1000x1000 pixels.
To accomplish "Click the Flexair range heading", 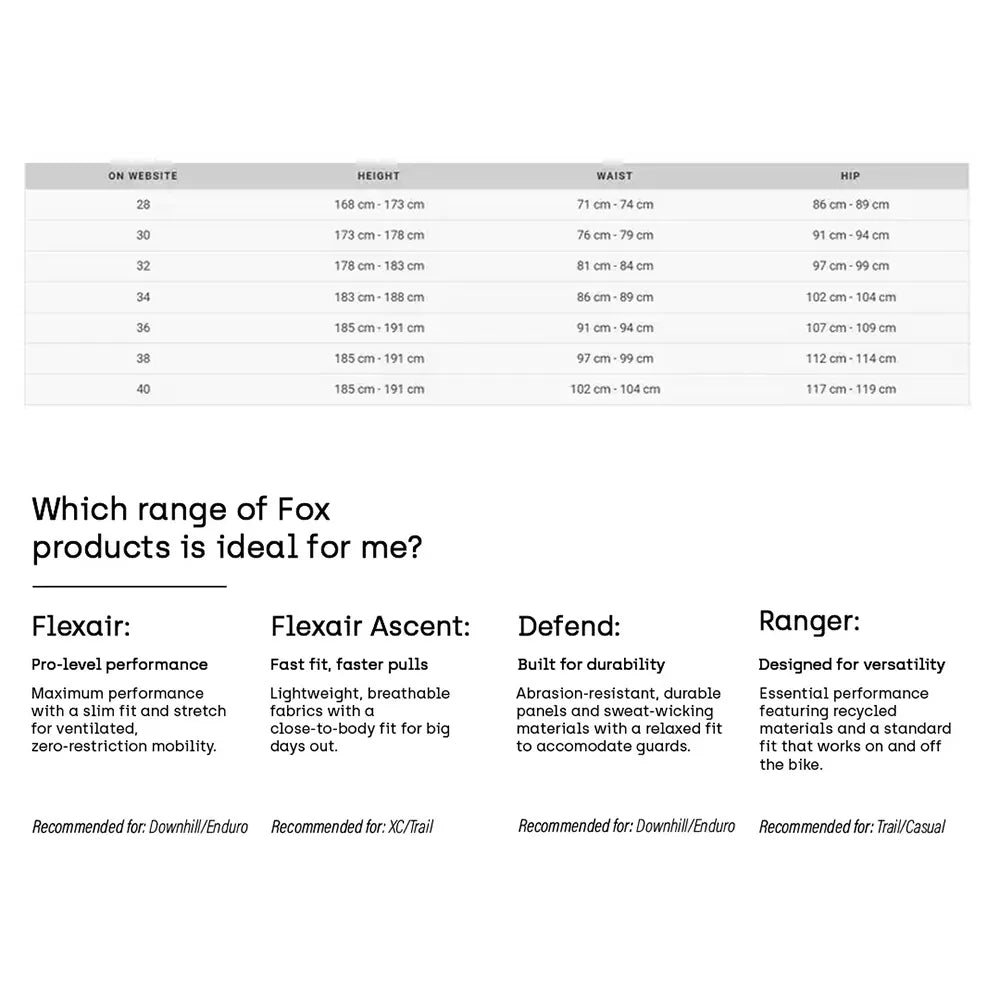I will 81,626.
